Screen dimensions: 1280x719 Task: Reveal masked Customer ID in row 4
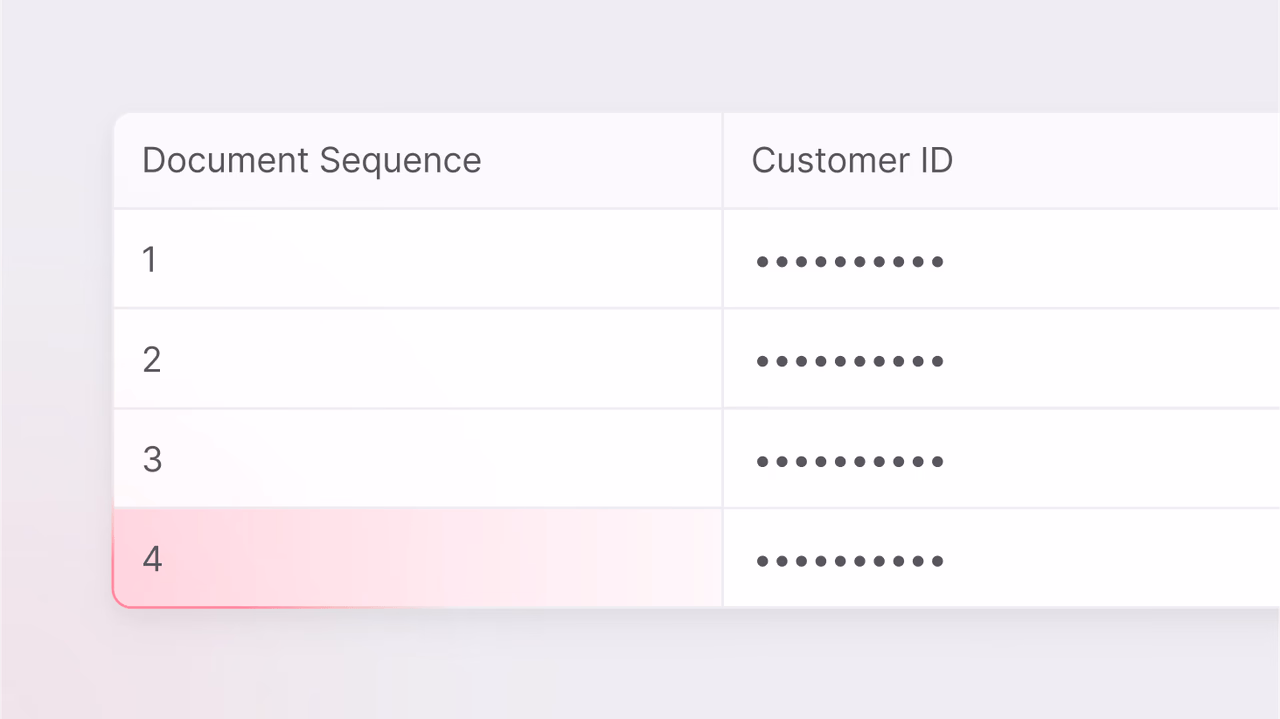[x=850, y=561]
